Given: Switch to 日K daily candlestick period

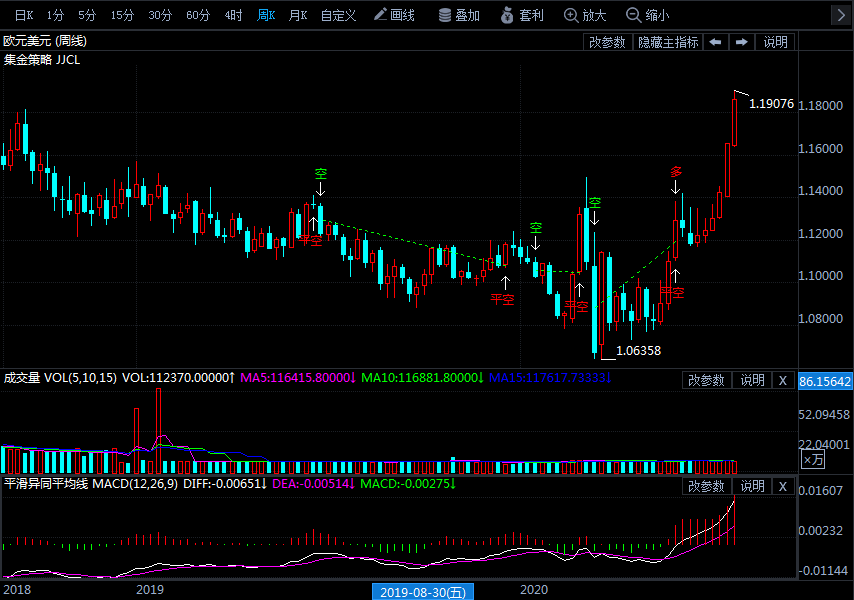Looking at the screenshot, I should (23, 15).
